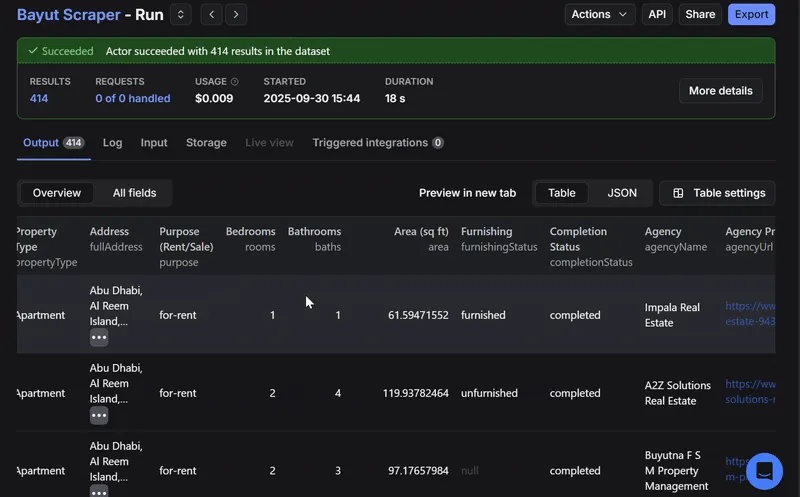Export the dataset results
Viewport: 800px width, 497px height.
pyautogui.click(x=751, y=14)
